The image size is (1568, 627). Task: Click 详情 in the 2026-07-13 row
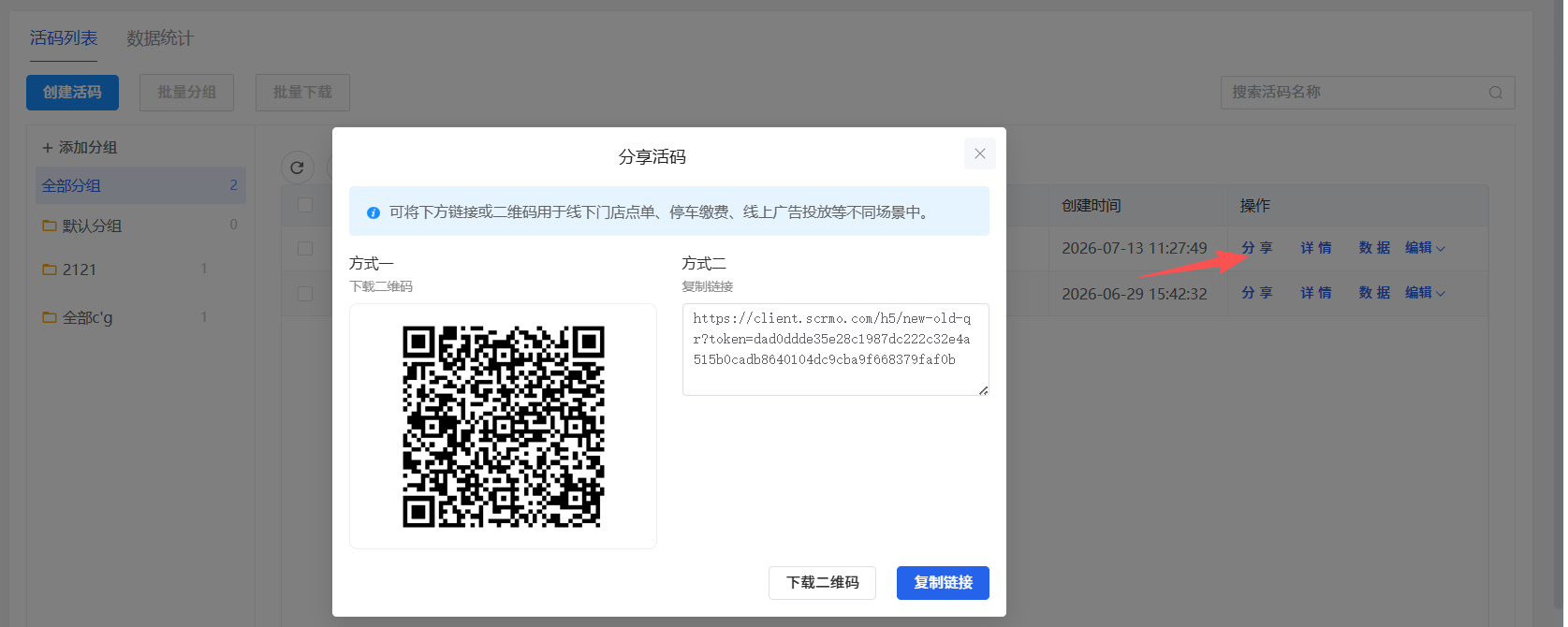point(1315,248)
